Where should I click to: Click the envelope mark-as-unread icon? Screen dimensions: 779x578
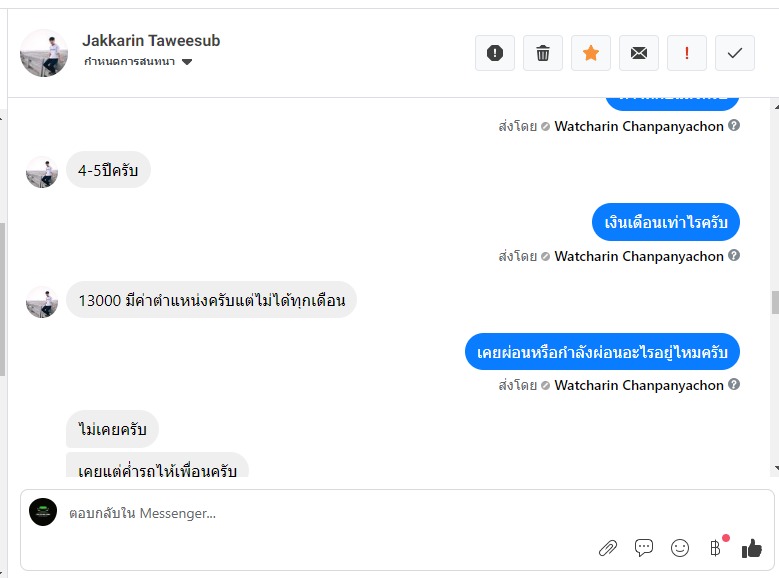pos(639,53)
